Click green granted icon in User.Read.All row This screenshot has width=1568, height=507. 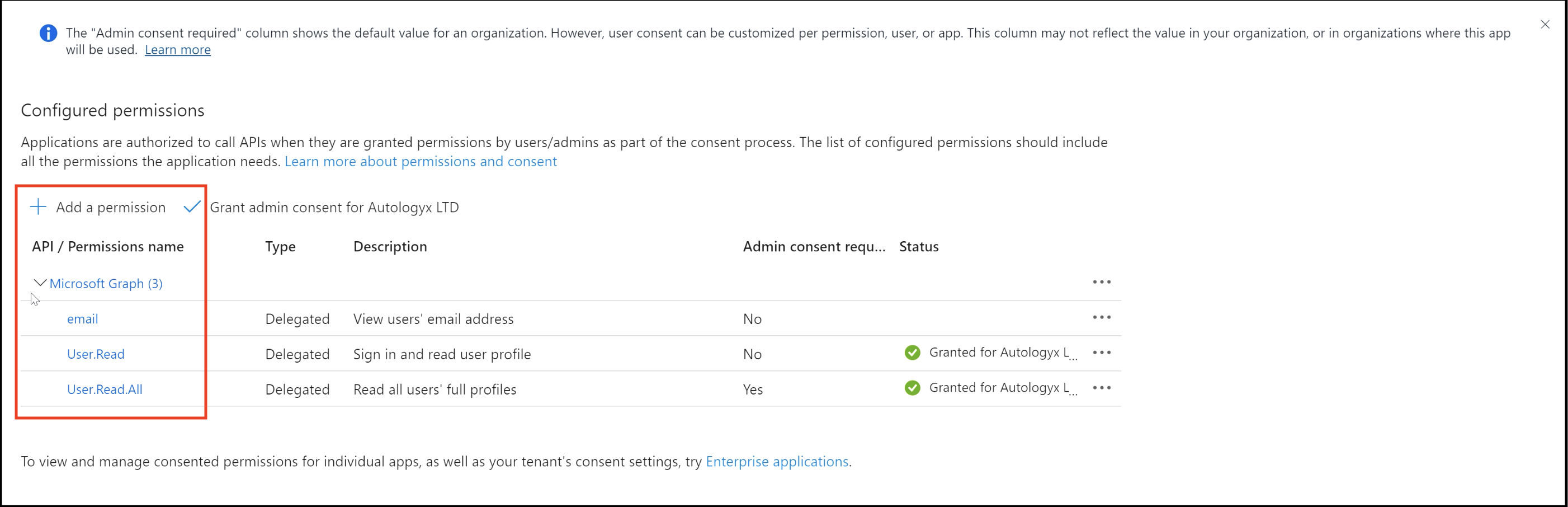point(913,388)
